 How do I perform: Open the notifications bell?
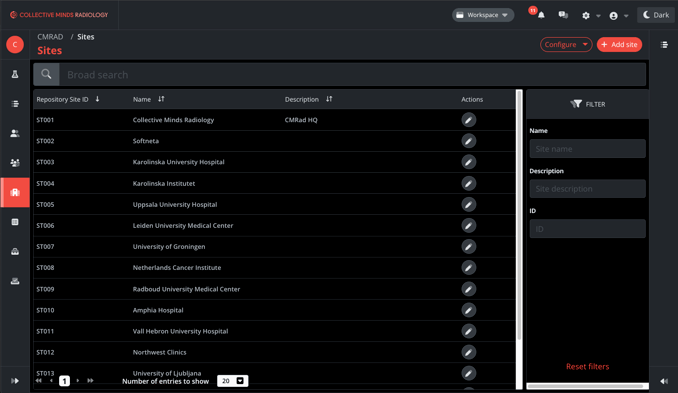tap(541, 15)
